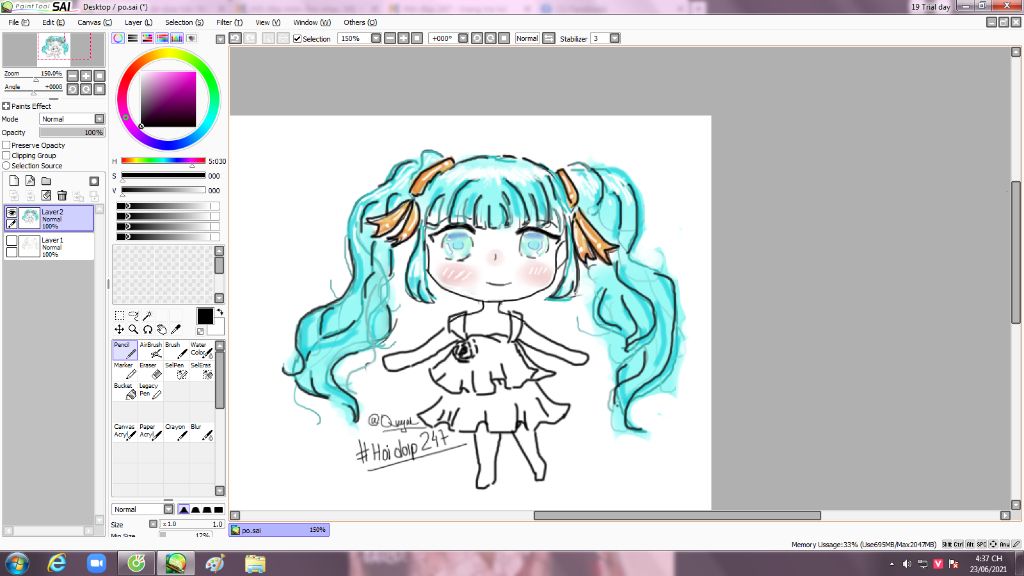
Task: Switch to the Eraser tool
Action: 150,370
